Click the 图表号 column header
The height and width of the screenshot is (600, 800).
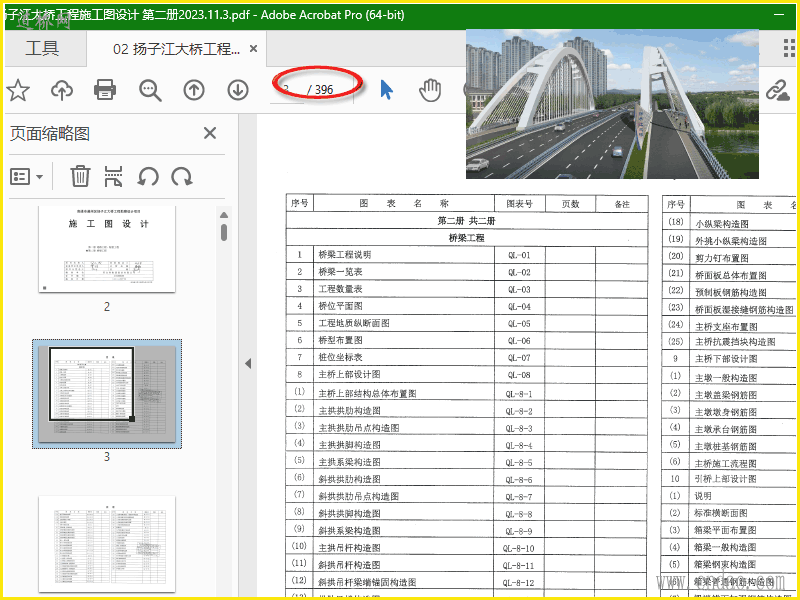pyautogui.click(x=519, y=204)
